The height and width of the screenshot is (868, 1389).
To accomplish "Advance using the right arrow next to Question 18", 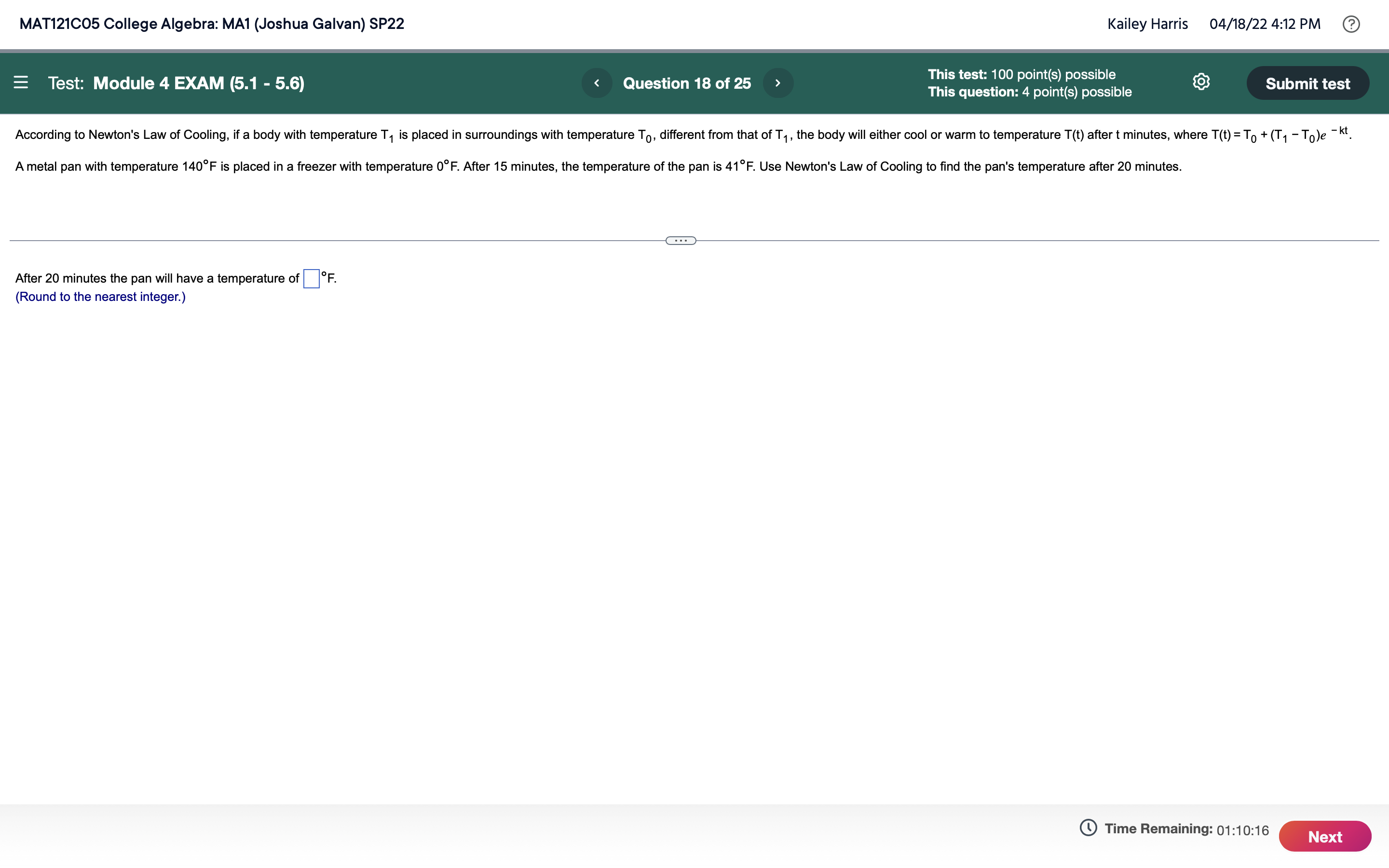I will click(778, 82).
